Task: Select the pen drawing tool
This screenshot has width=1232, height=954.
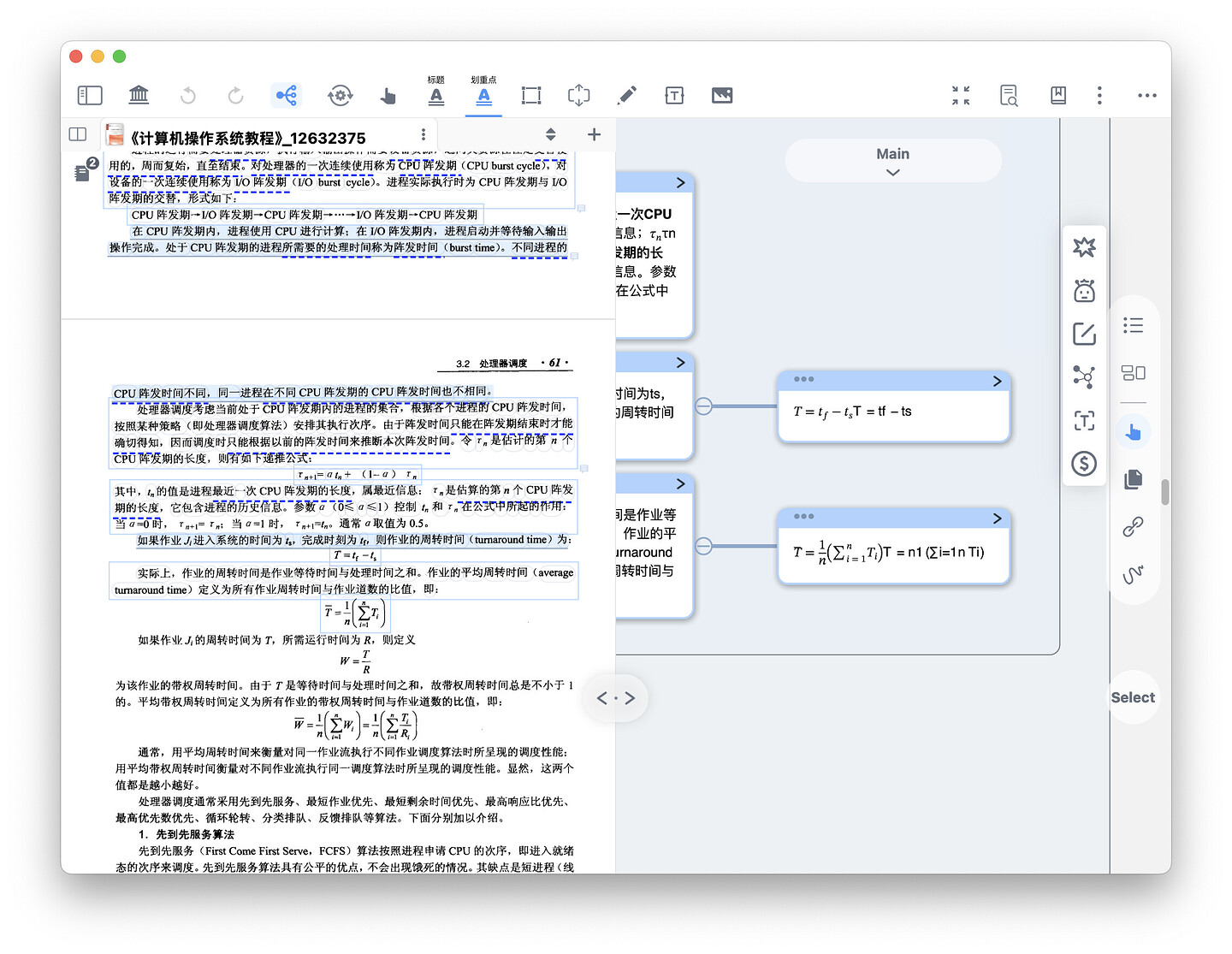Action: 627,95
